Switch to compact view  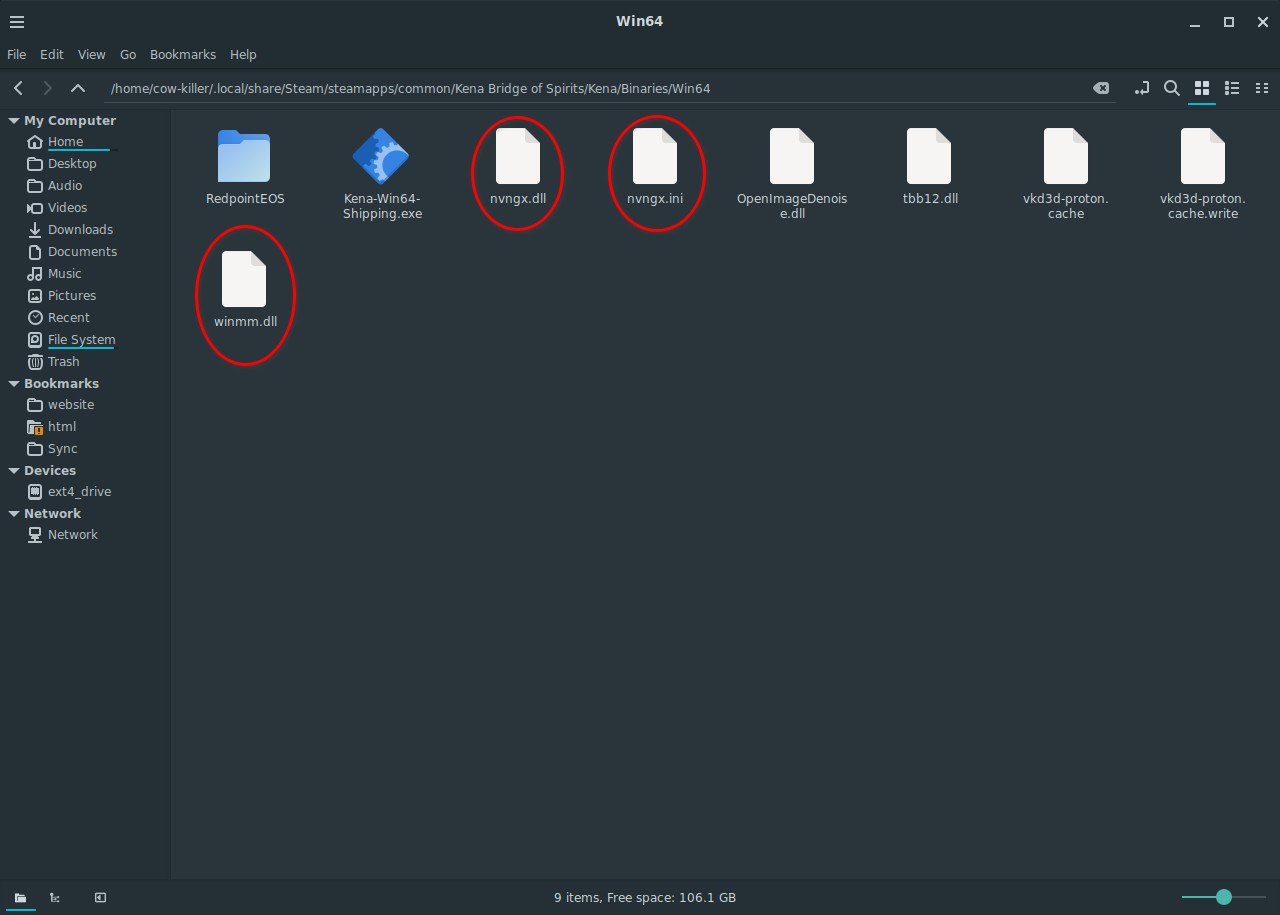click(x=1262, y=88)
